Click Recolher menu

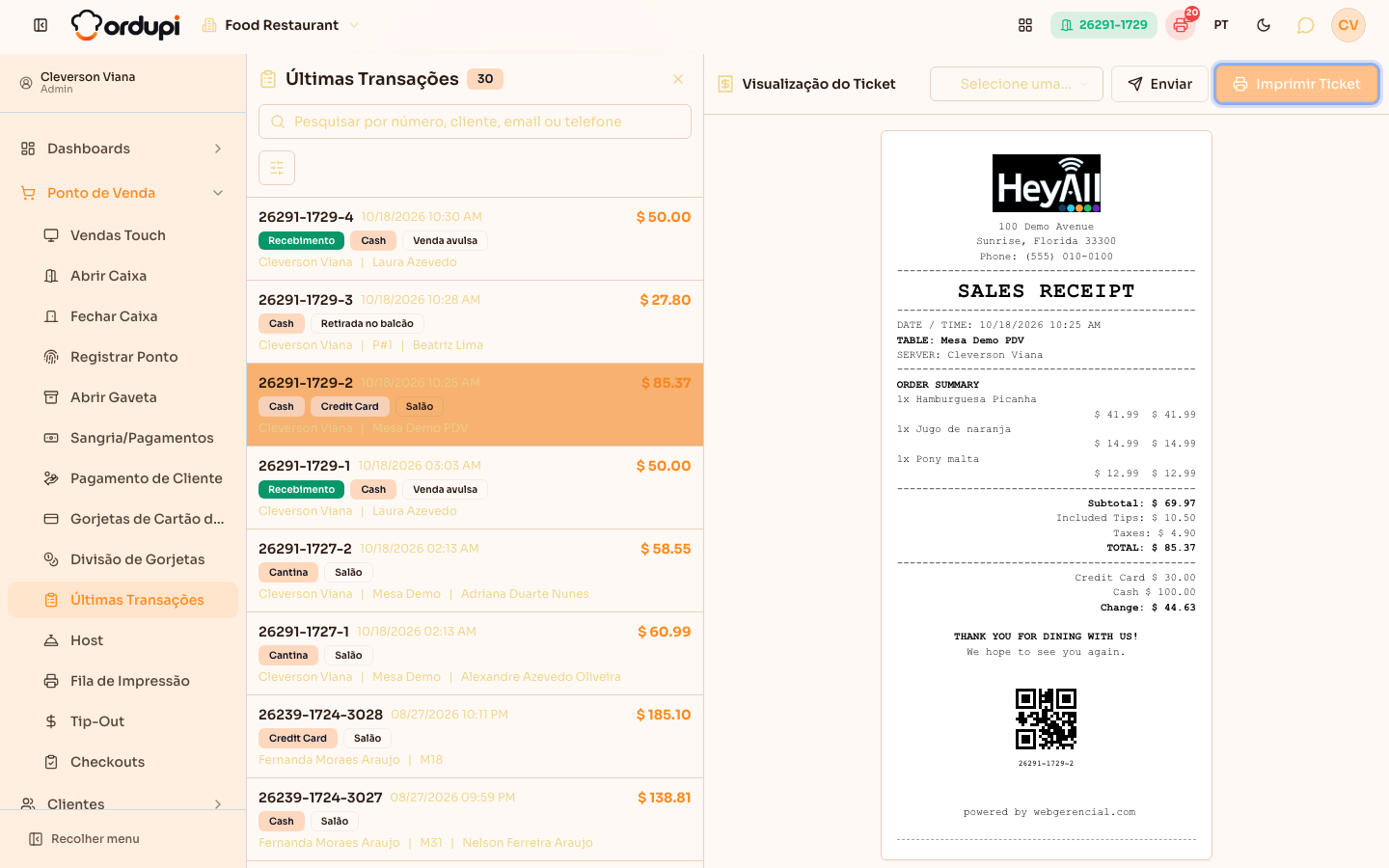click(x=85, y=839)
